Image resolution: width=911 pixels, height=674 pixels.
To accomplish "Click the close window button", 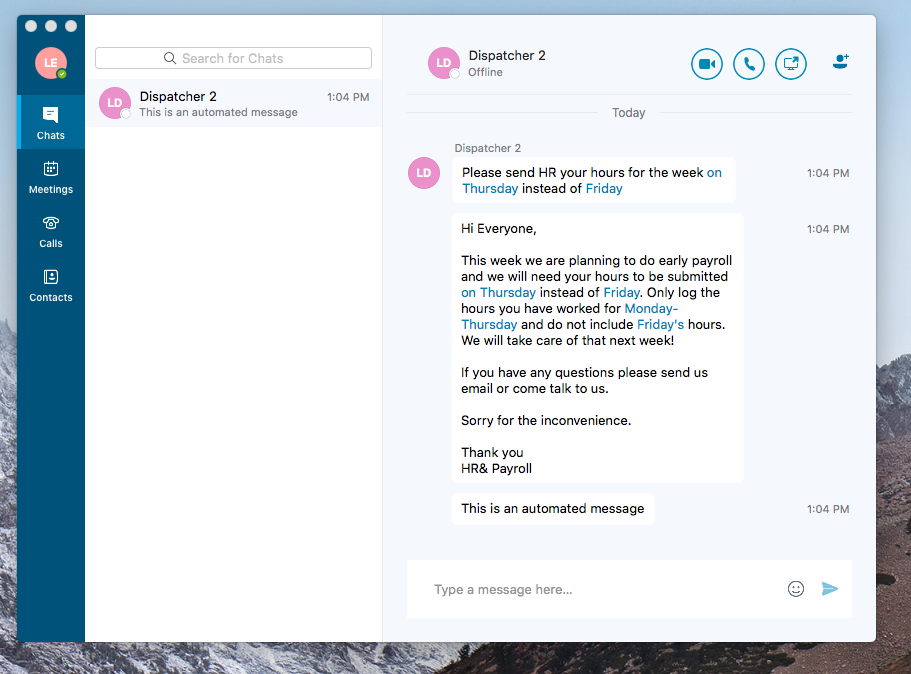I will (31, 26).
